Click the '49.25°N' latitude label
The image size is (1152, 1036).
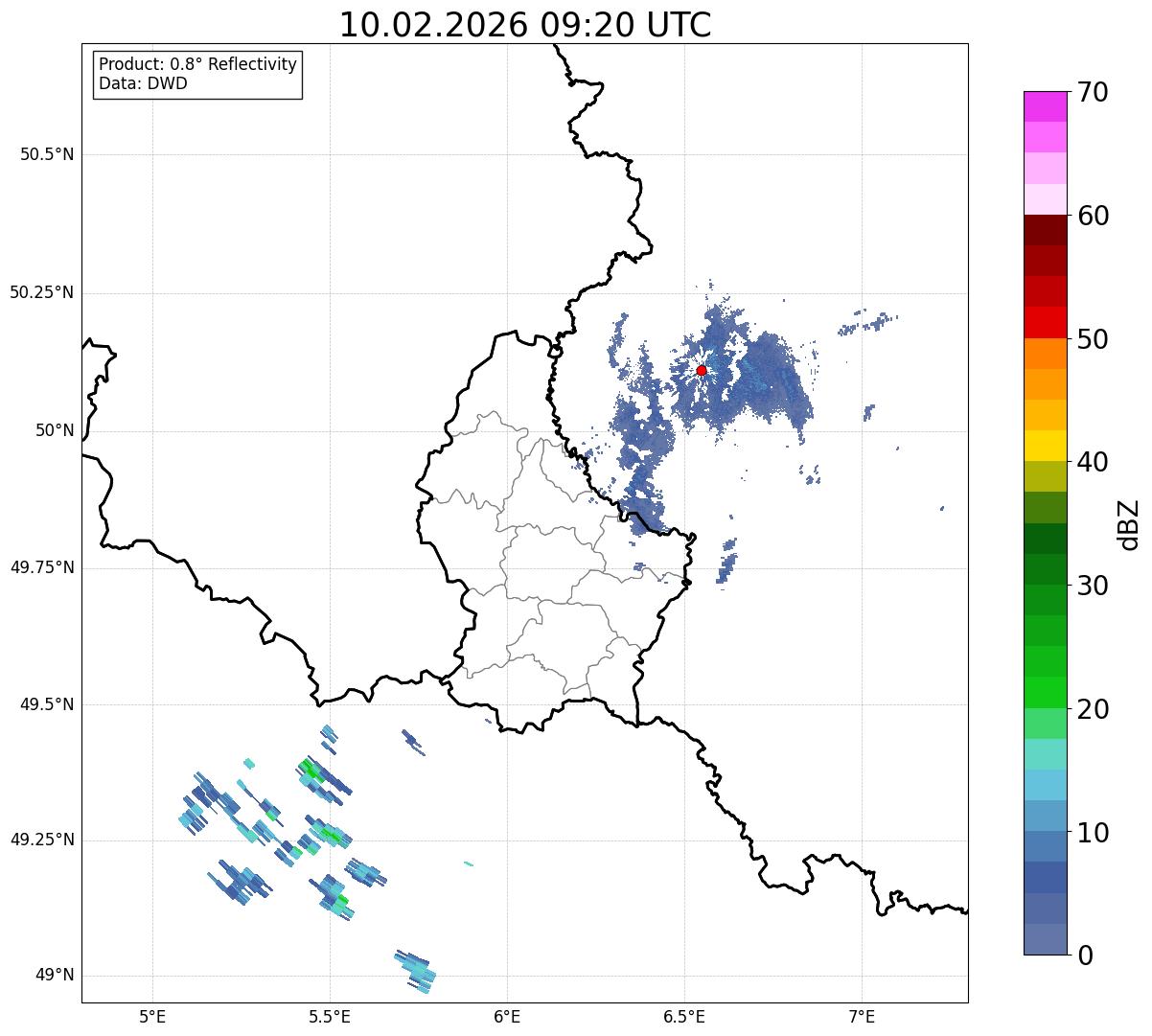[42, 840]
